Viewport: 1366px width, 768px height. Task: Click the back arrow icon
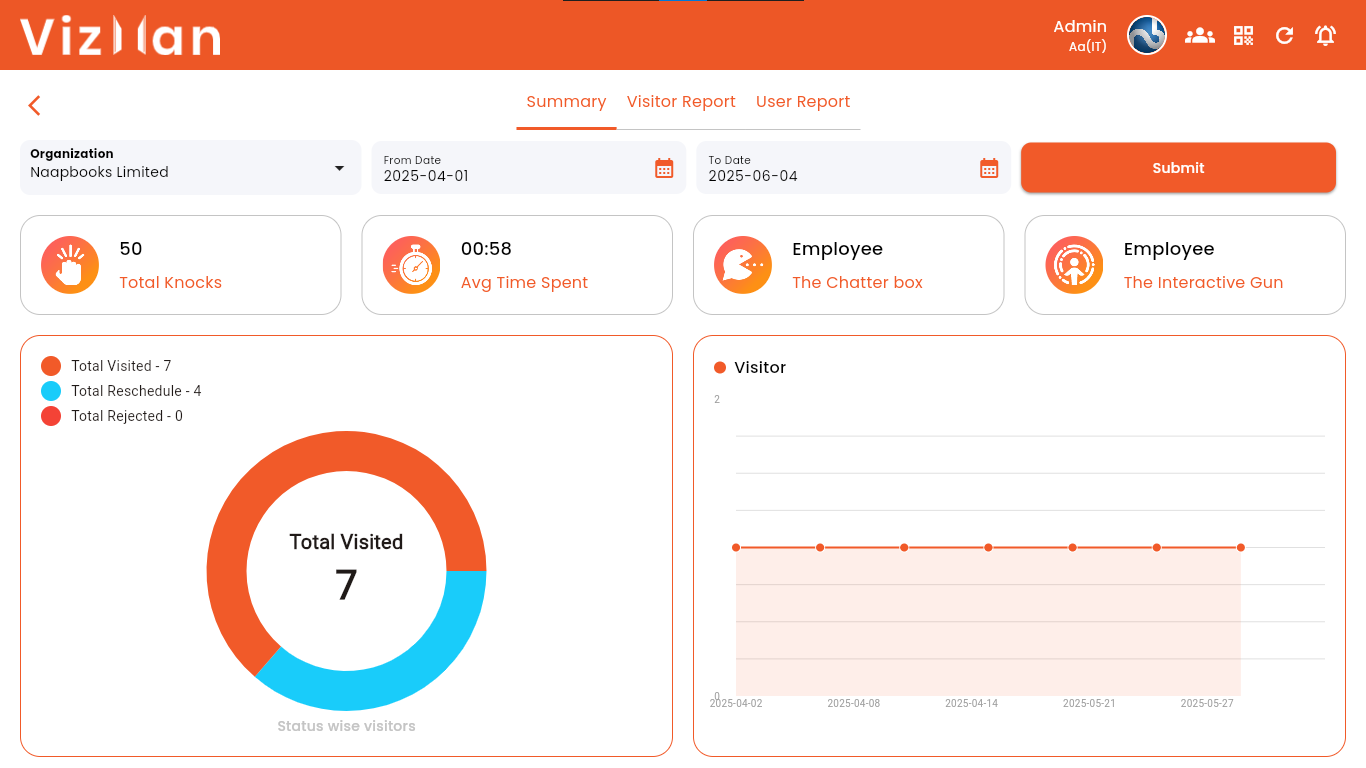click(34, 106)
